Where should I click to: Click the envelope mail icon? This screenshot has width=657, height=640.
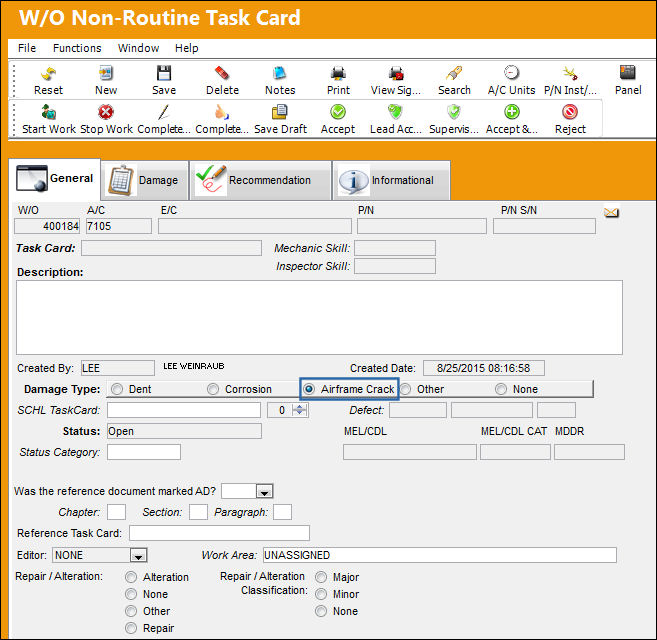pyautogui.click(x=611, y=213)
